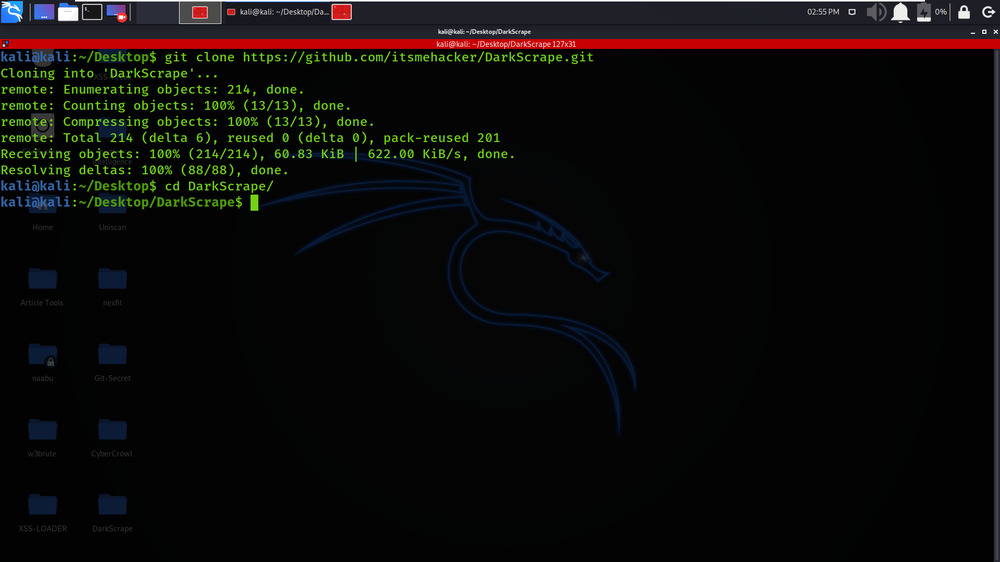
Task: Launch the terminal emulator from panel
Action: (x=92, y=12)
